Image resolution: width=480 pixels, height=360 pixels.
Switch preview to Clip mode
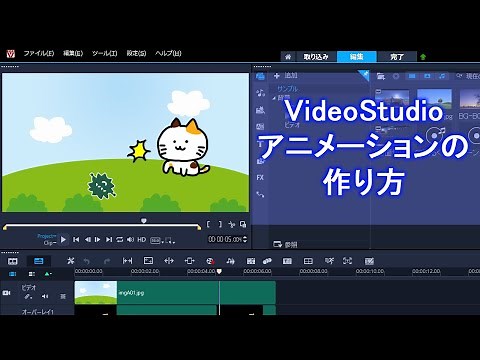tap(49, 243)
